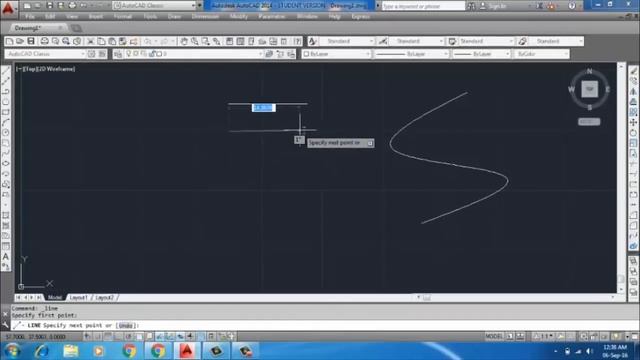Open Layer Properties Manager icon
Screen dimensions: 640x360
point(118,54)
